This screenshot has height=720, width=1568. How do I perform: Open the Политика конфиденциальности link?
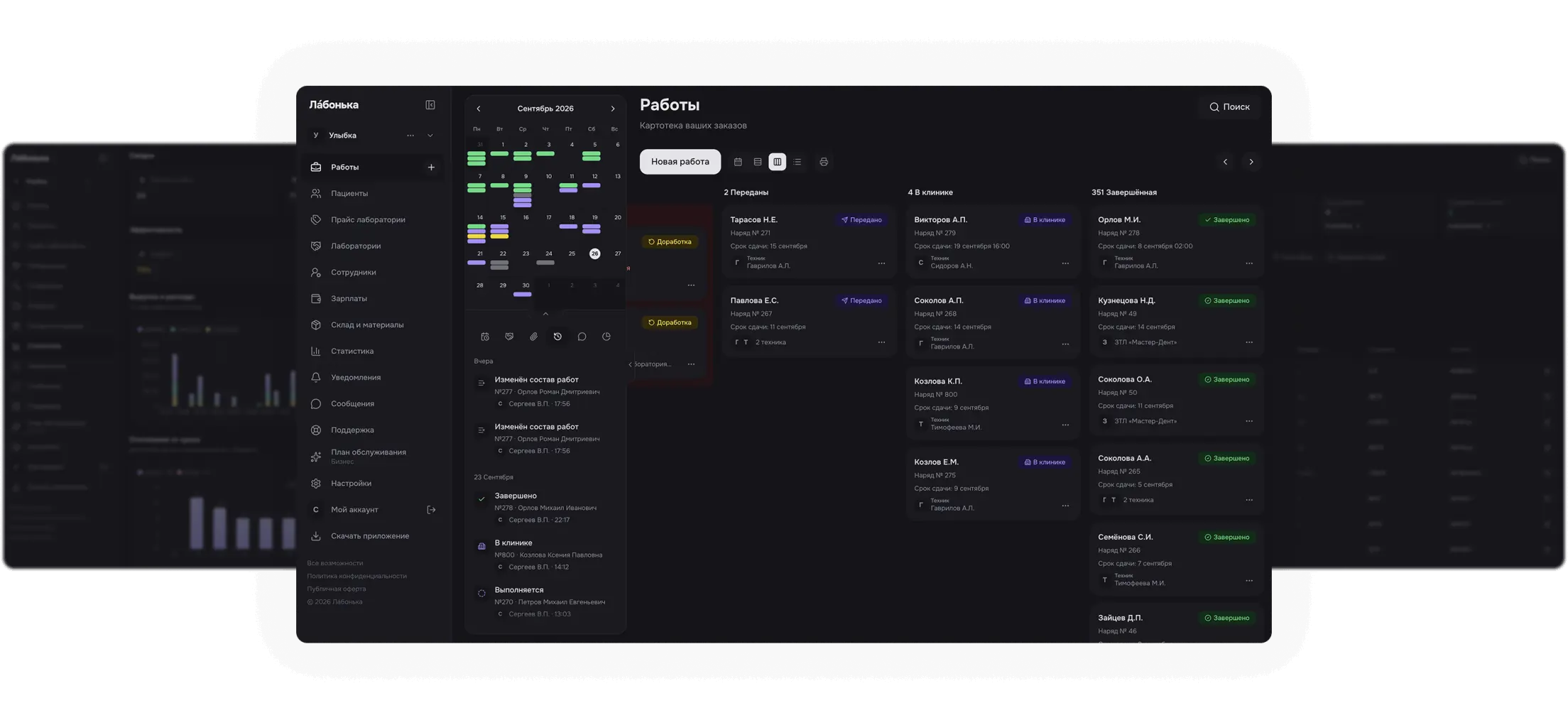click(357, 576)
